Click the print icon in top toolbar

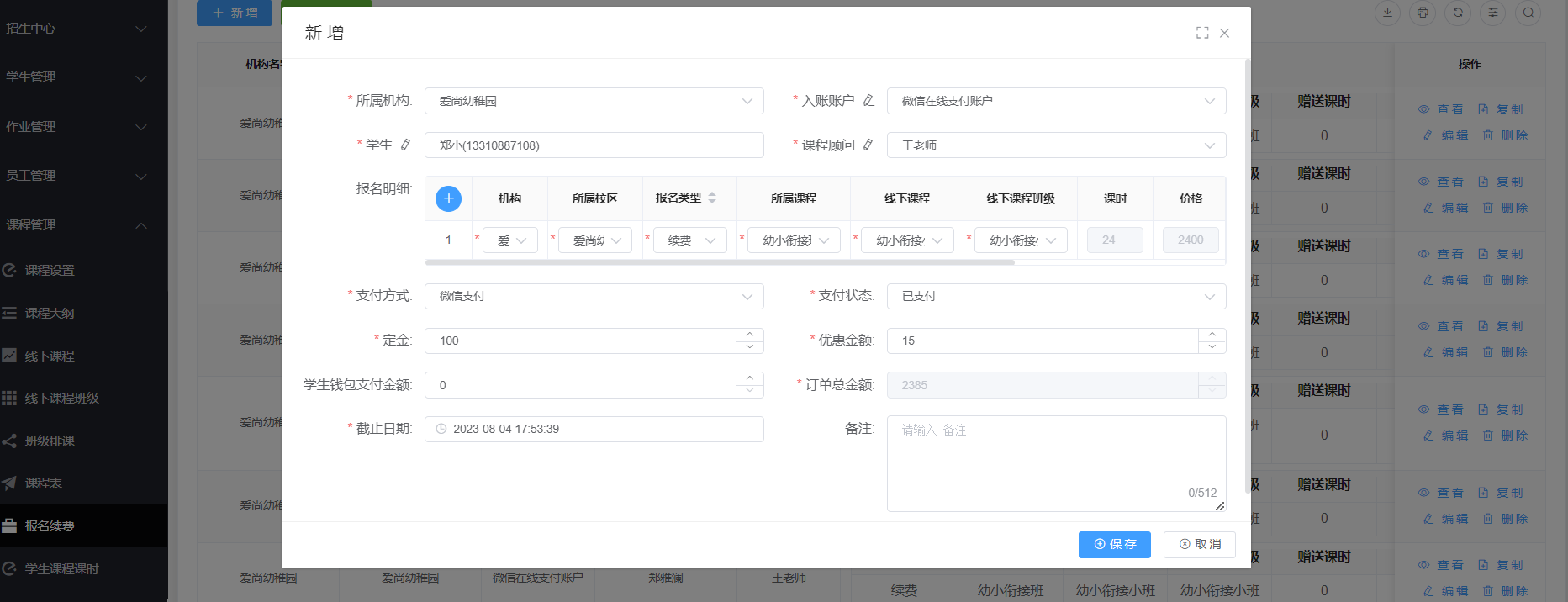tap(1423, 13)
